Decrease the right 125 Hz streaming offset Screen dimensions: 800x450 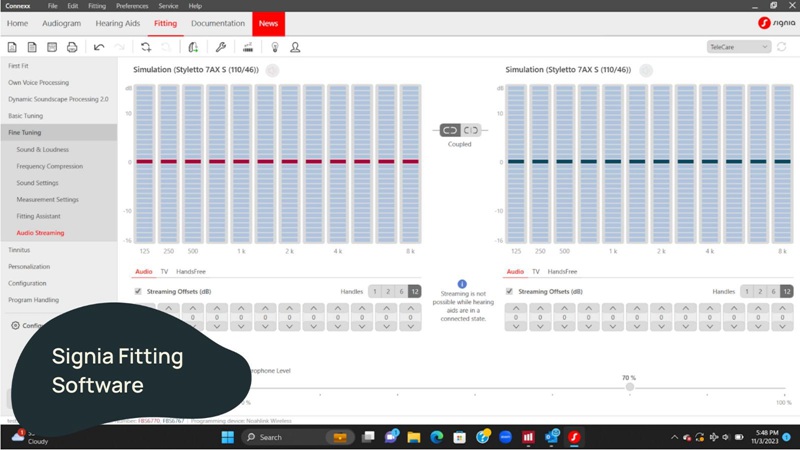click(516, 326)
